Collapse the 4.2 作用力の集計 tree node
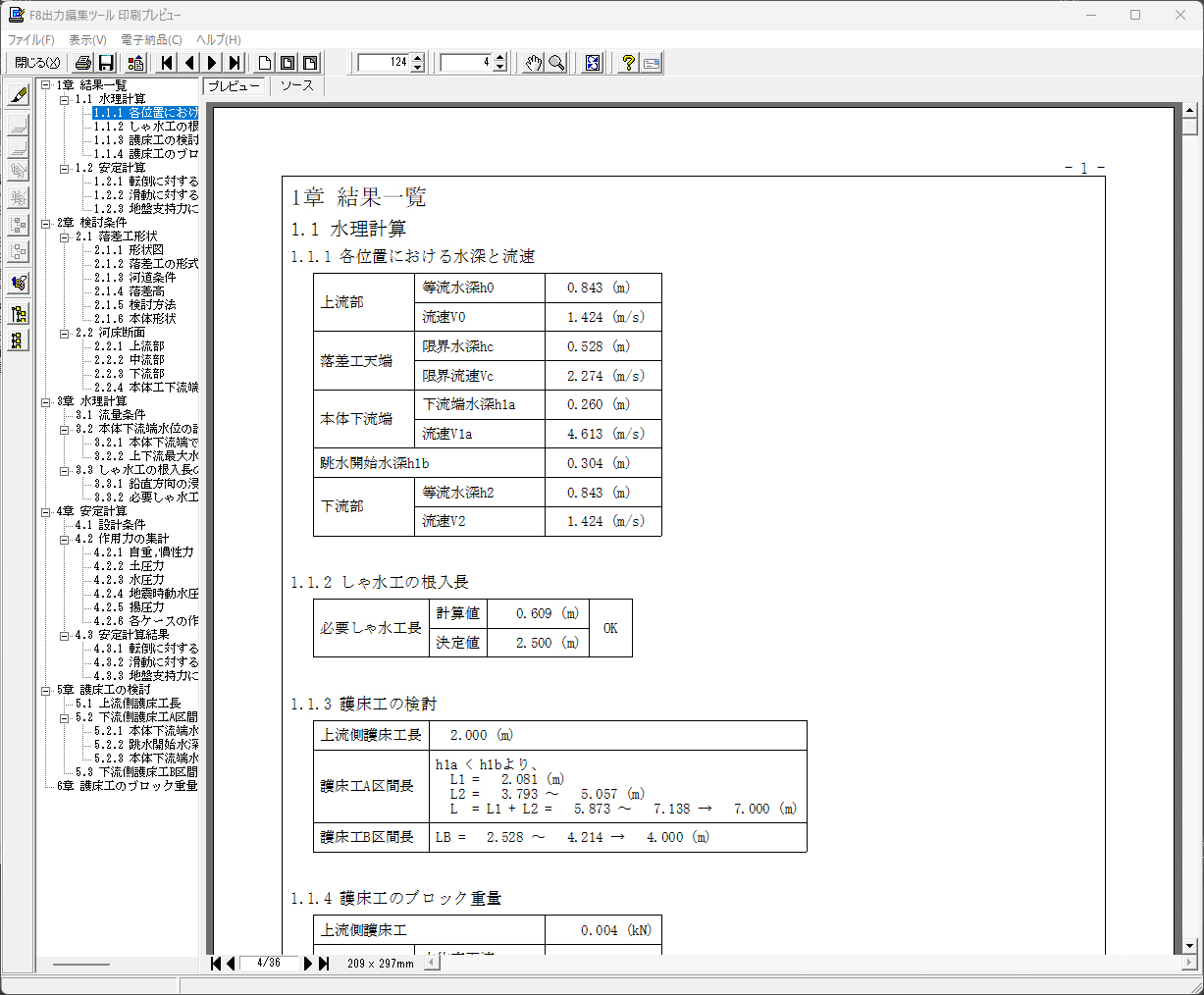The image size is (1204, 995). tap(65, 539)
